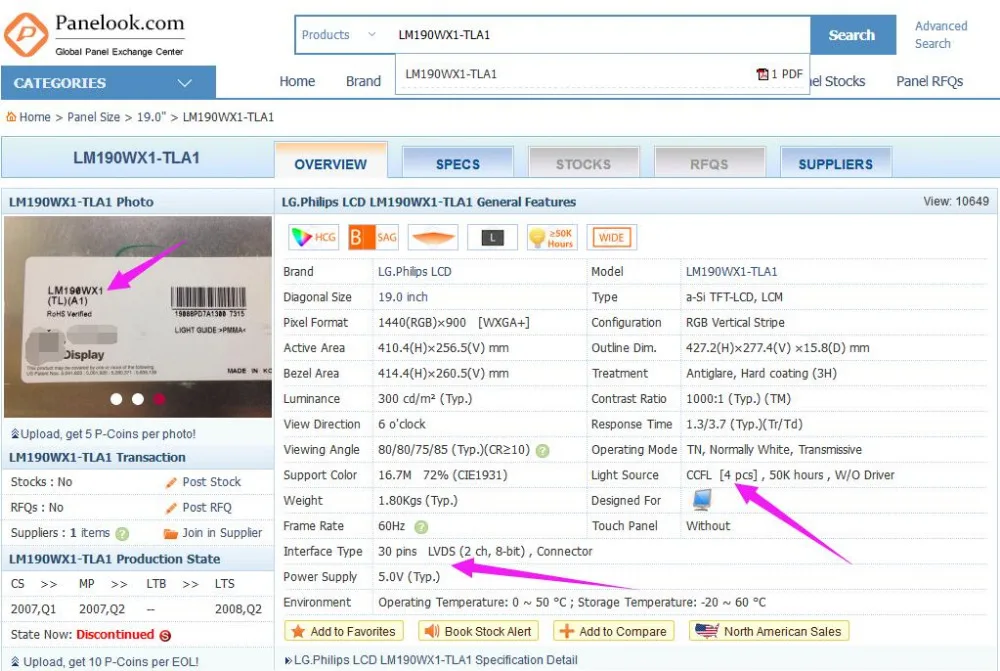Viewport: 1000px width, 671px height.
Task: Expand LM190WX1-TLA1 Specification Detail section
Action: coord(431,660)
